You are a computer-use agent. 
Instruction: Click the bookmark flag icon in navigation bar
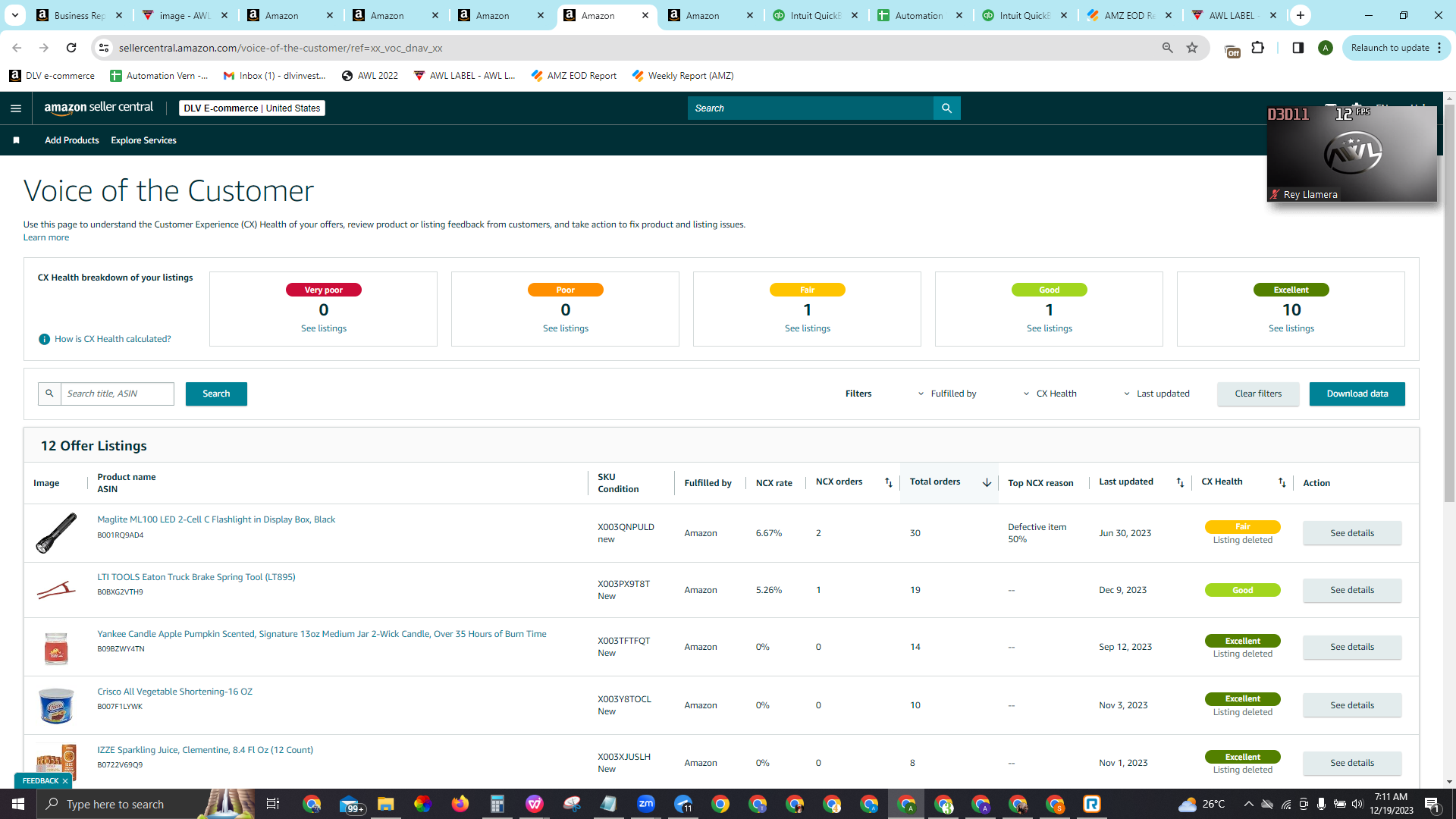(16, 140)
